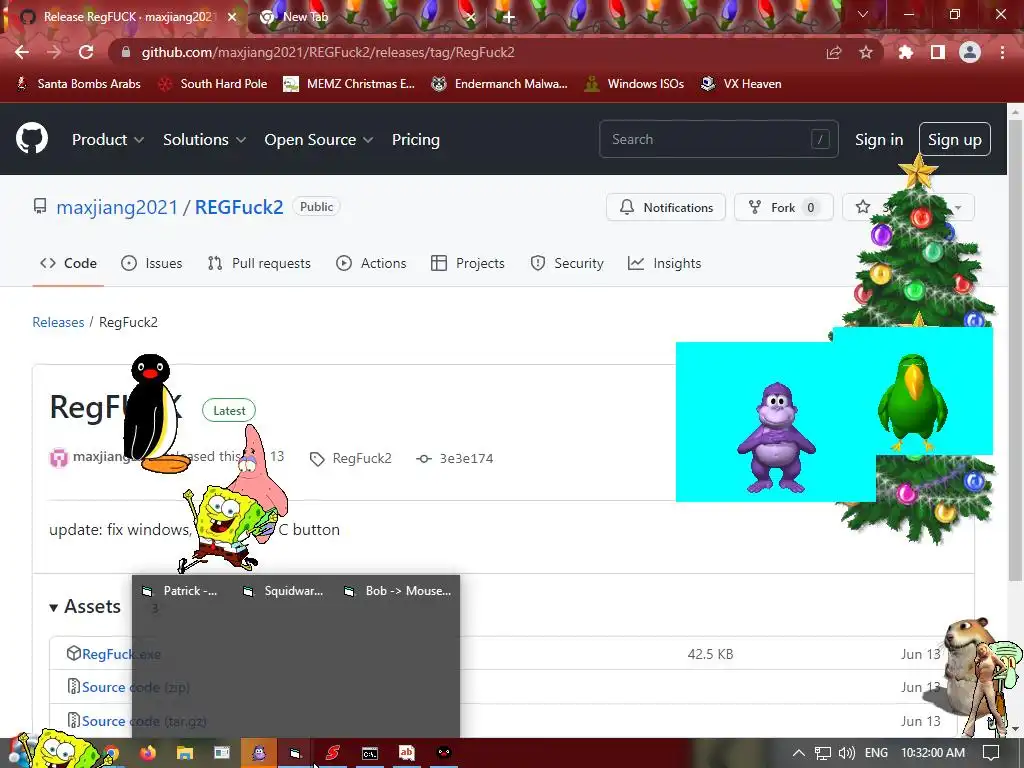Screen dimensions: 1024x768
Task: Click the 'ab' taskbar application icon
Action: [406, 753]
